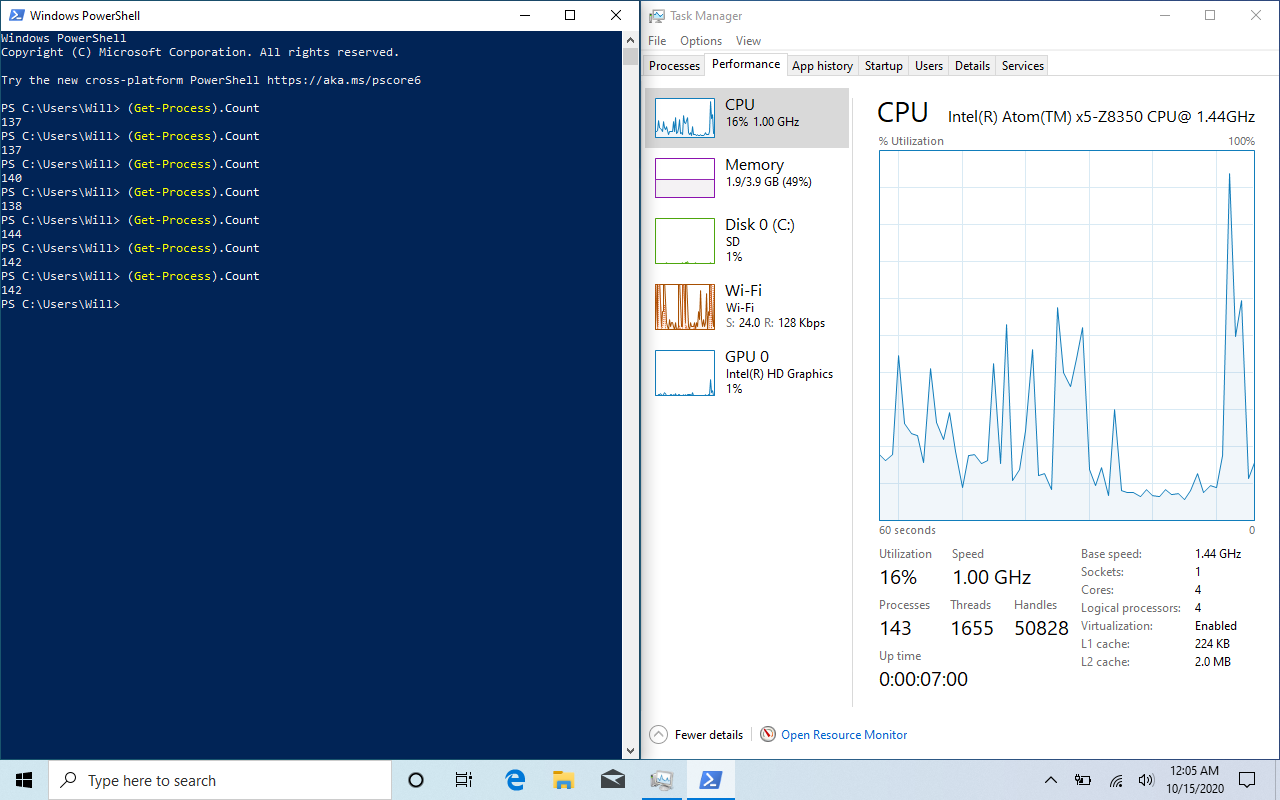
Task: Collapse with Fewer details chevron
Action: [658, 735]
